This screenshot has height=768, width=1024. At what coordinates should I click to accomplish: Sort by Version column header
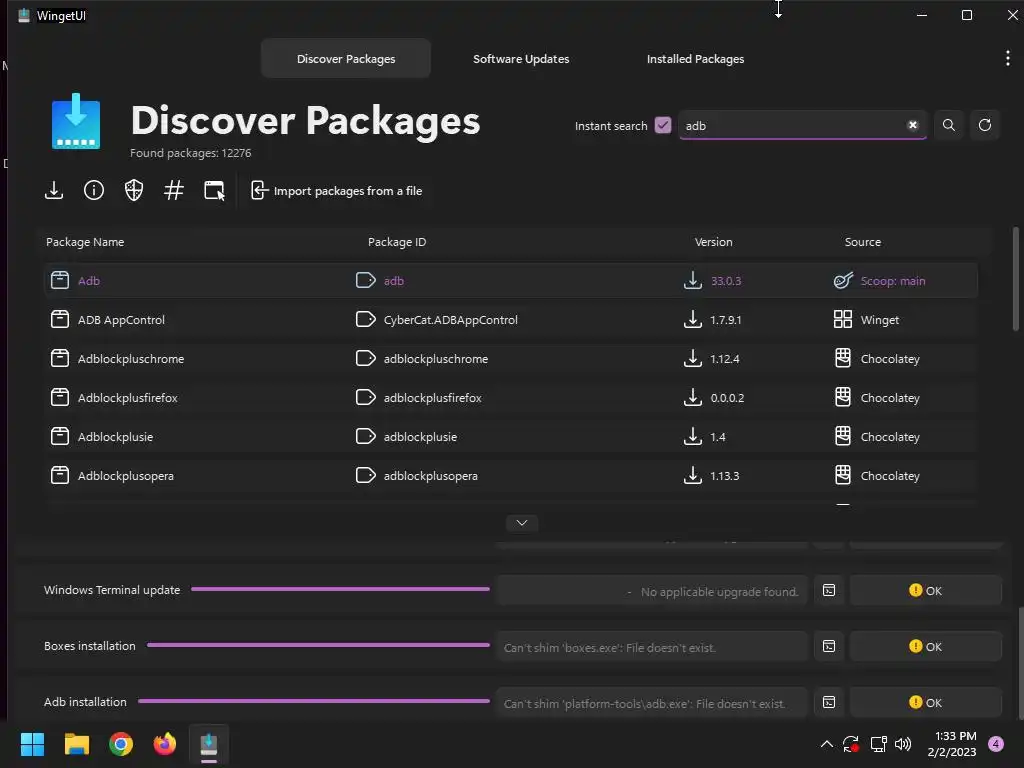point(714,242)
